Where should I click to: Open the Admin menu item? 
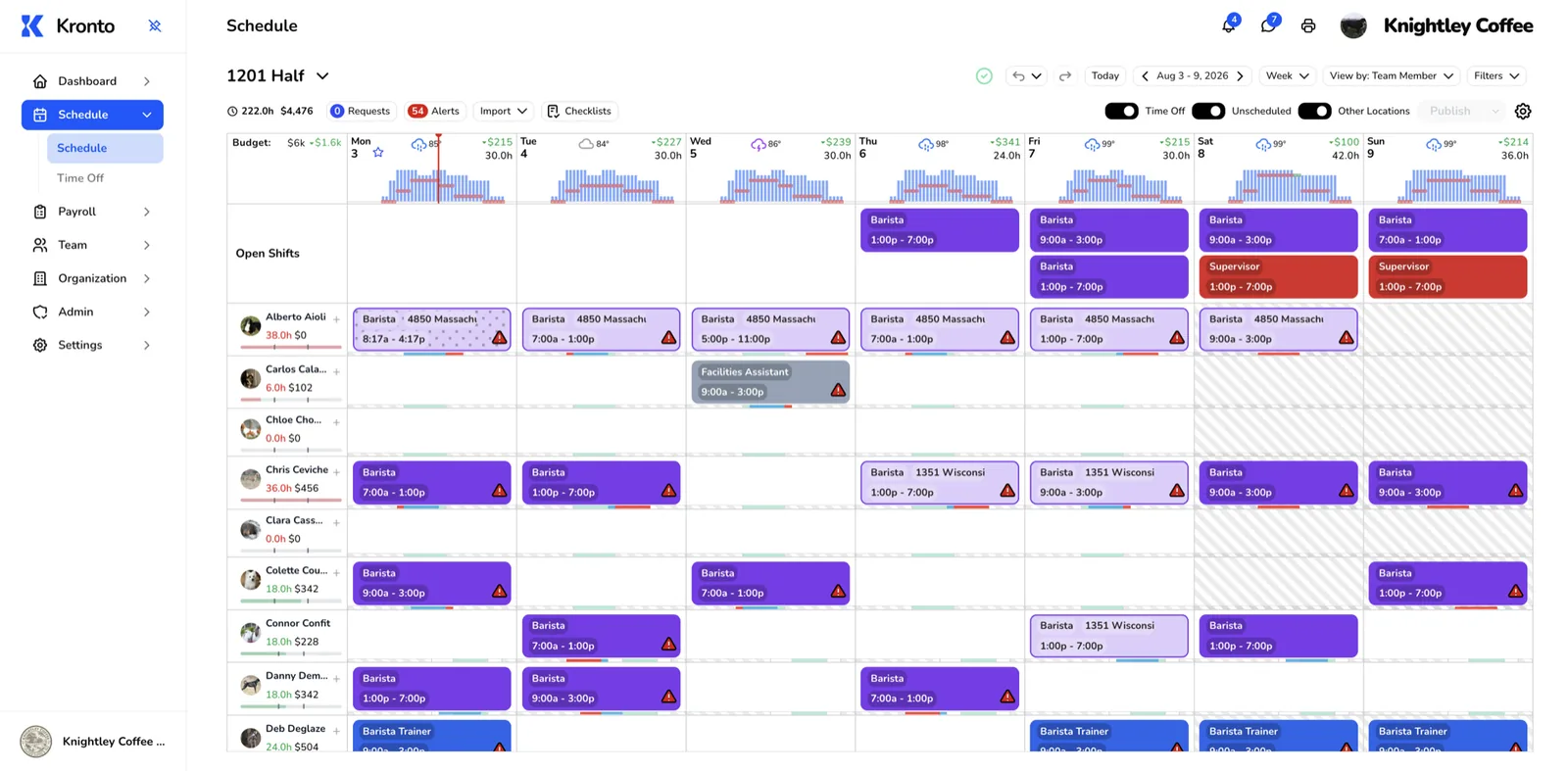[92, 312]
